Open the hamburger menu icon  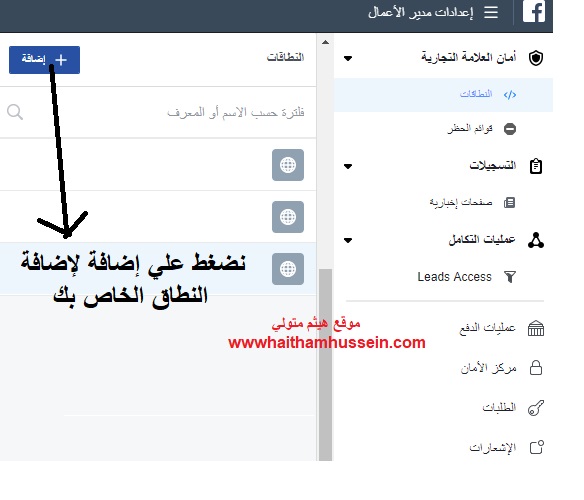point(491,12)
